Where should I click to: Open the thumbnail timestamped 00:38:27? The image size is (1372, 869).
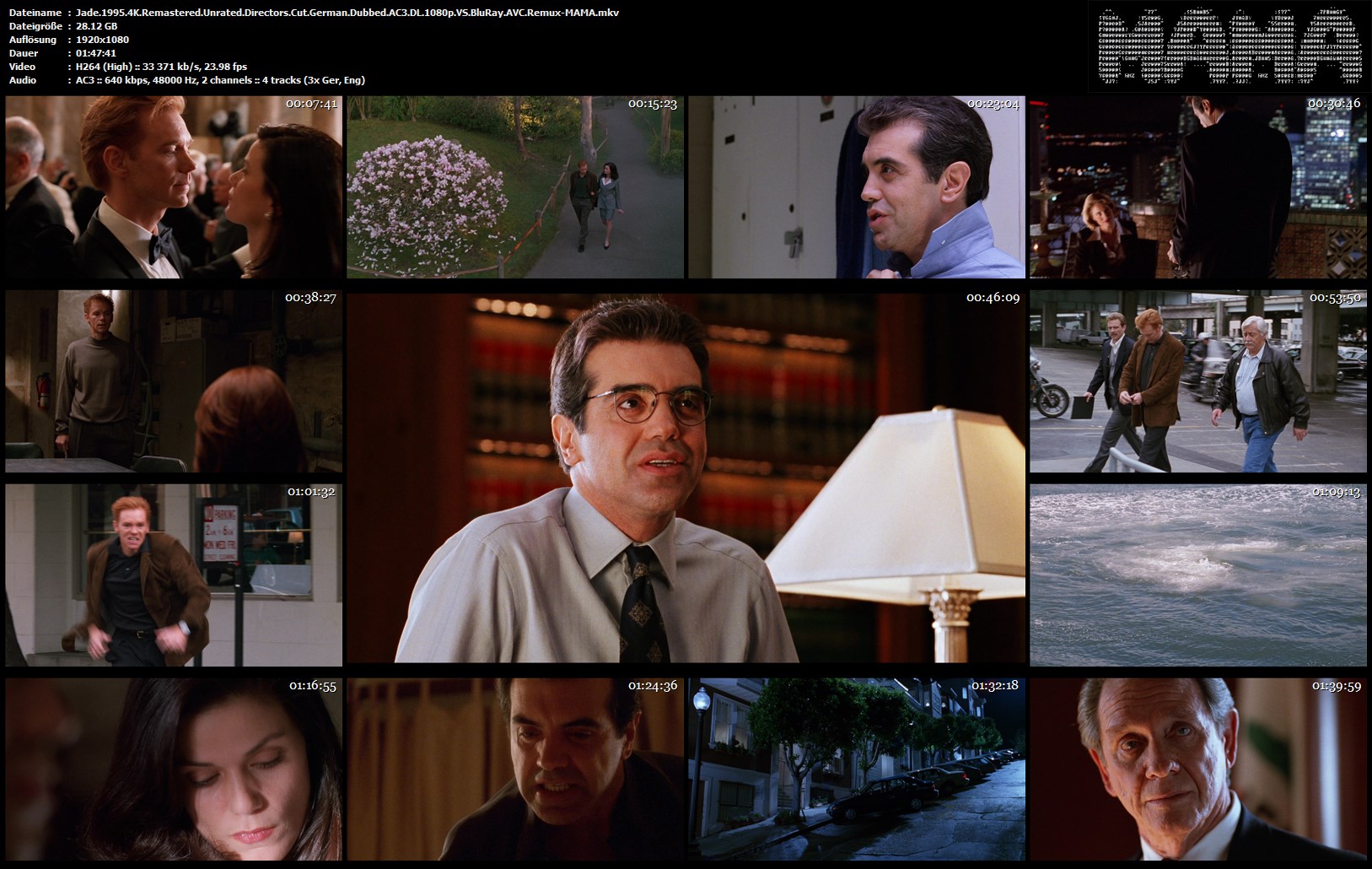(174, 381)
